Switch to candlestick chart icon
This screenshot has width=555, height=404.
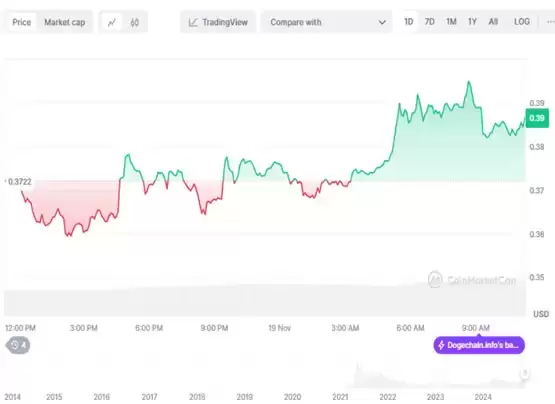135,23
